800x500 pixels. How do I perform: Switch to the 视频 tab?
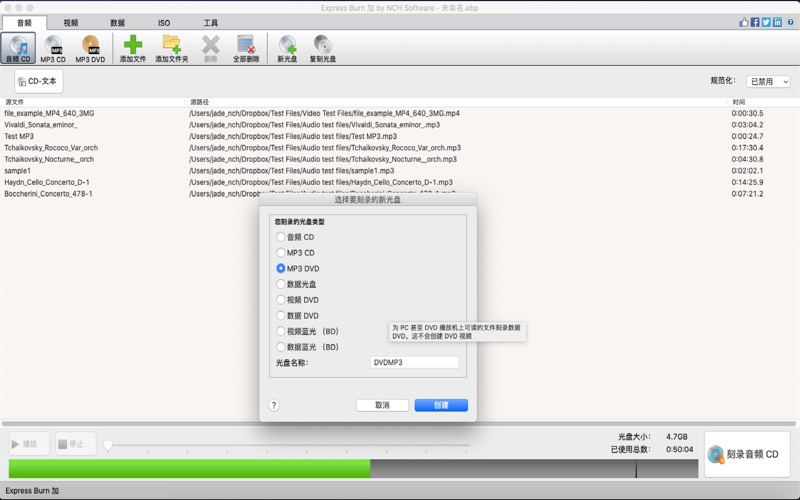tap(70, 22)
